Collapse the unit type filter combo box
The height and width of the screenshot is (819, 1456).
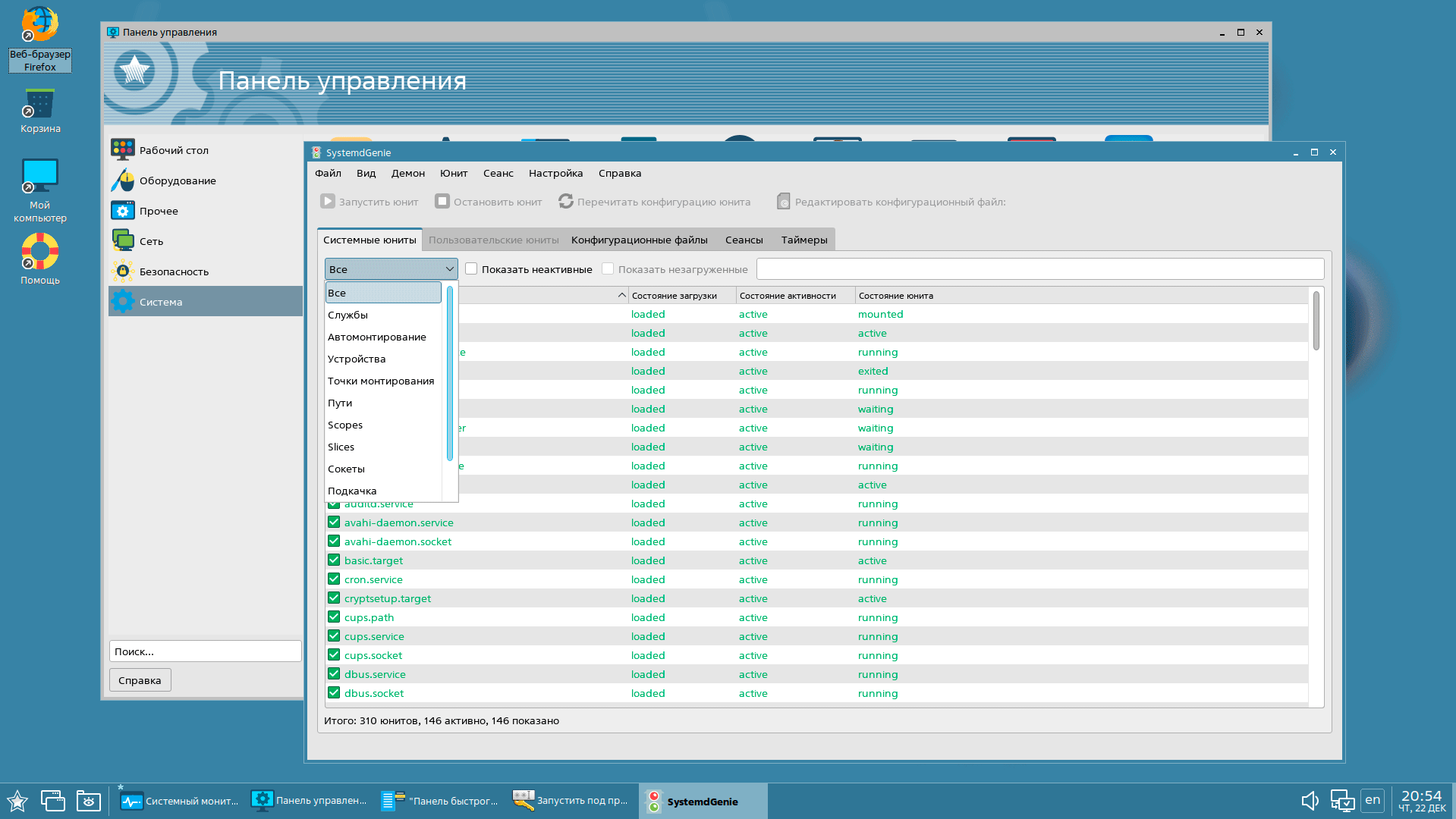391,269
